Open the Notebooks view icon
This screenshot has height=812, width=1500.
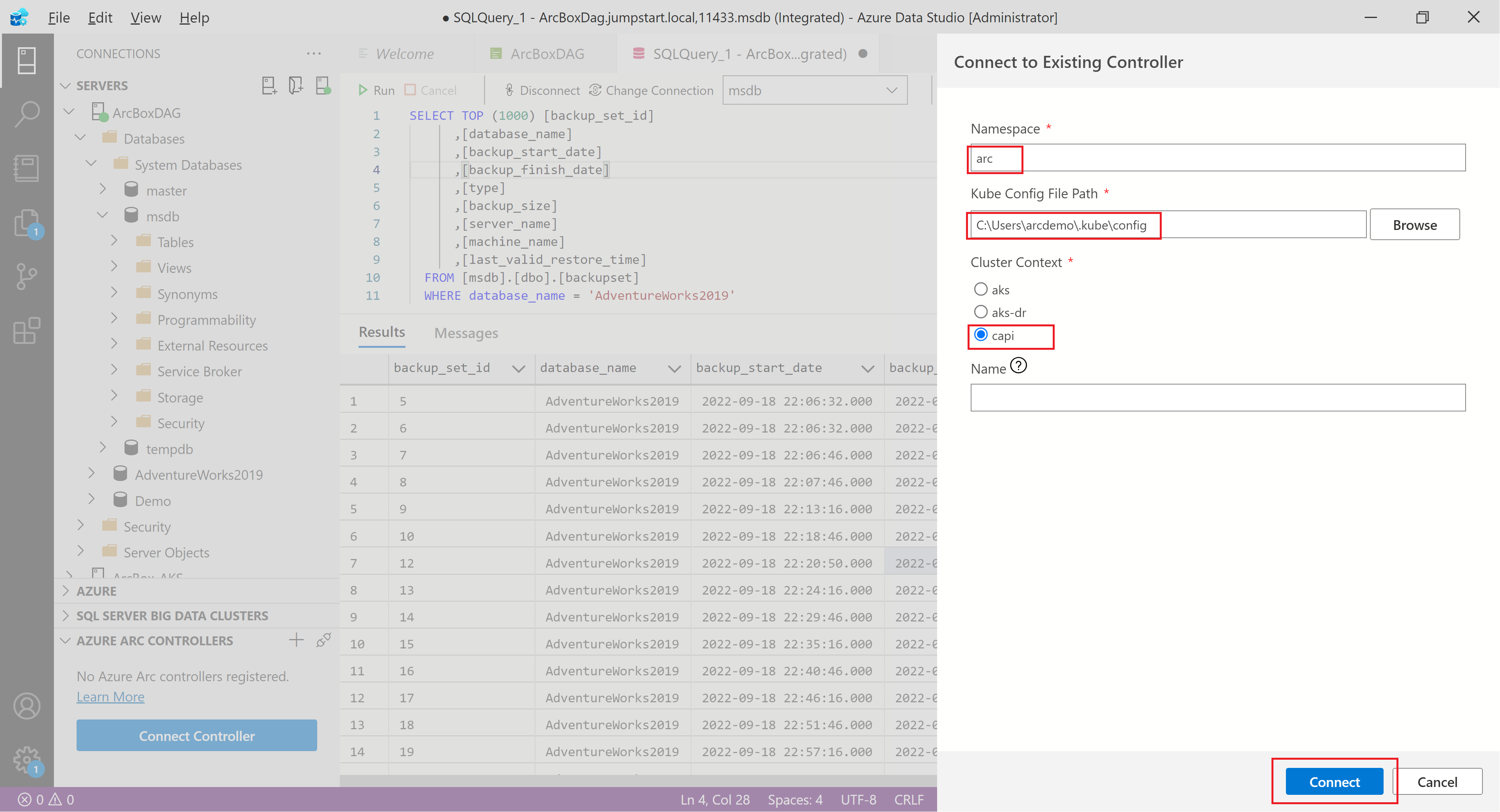point(27,168)
